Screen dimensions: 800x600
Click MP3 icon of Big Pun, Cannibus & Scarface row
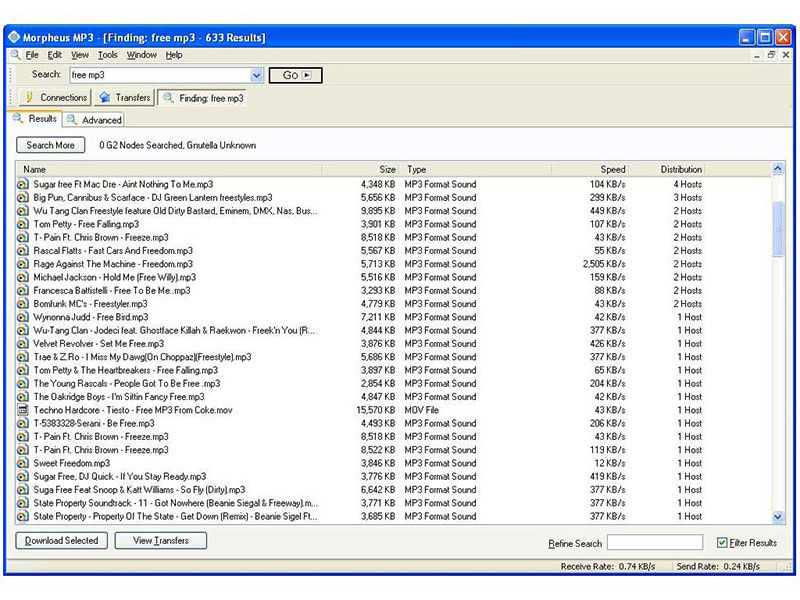(x=22, y=197)
